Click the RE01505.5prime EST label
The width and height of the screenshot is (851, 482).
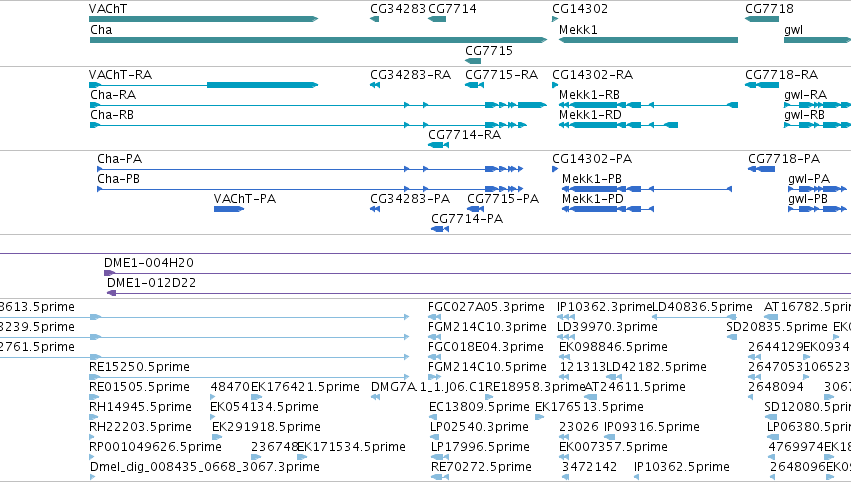[139, 387]
